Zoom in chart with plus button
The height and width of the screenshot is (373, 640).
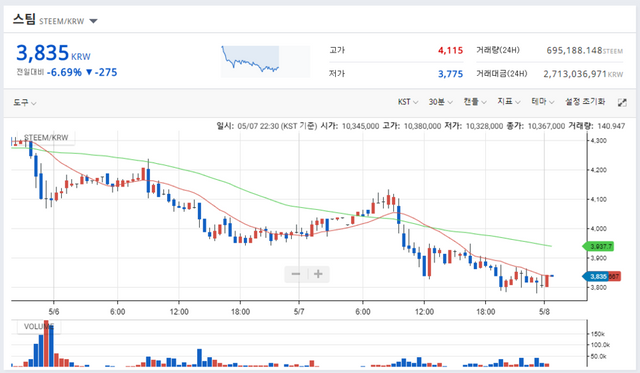pyautogui.click(x=318, y=274)
